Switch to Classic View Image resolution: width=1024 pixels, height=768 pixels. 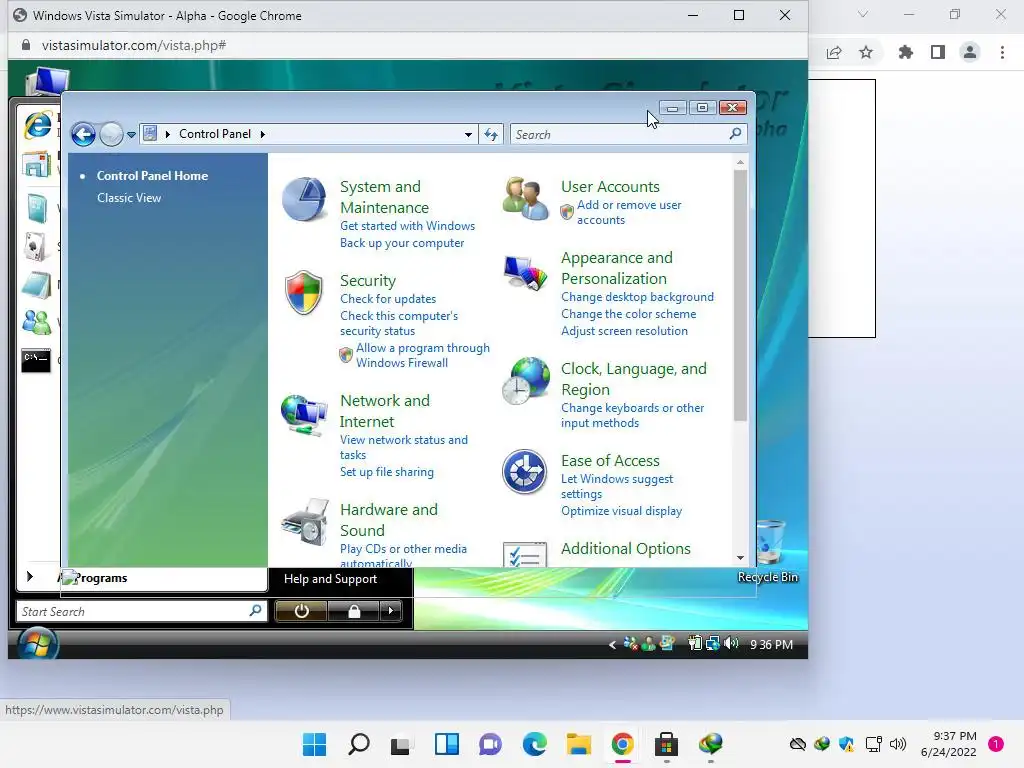coord(129,198)
